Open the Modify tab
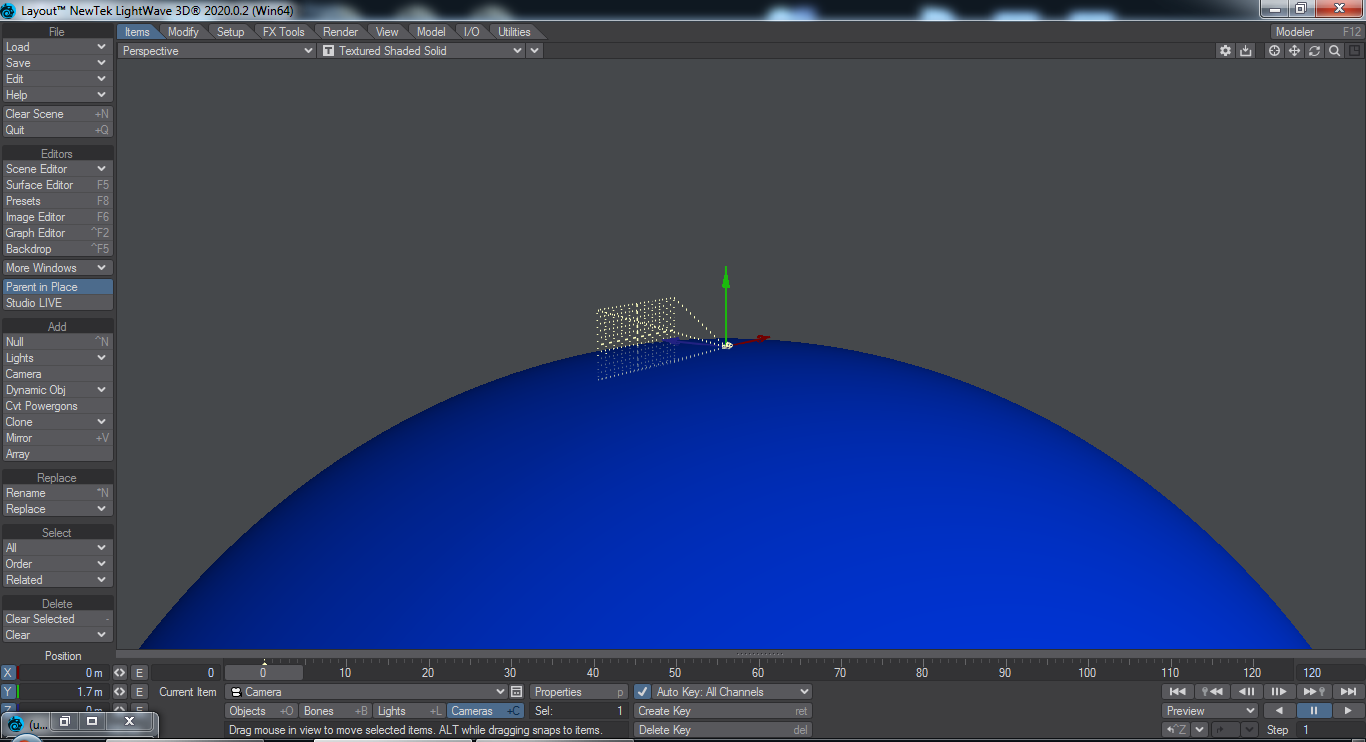The width and height of the screenshot is (1366, 742). (x=183, y=32)
